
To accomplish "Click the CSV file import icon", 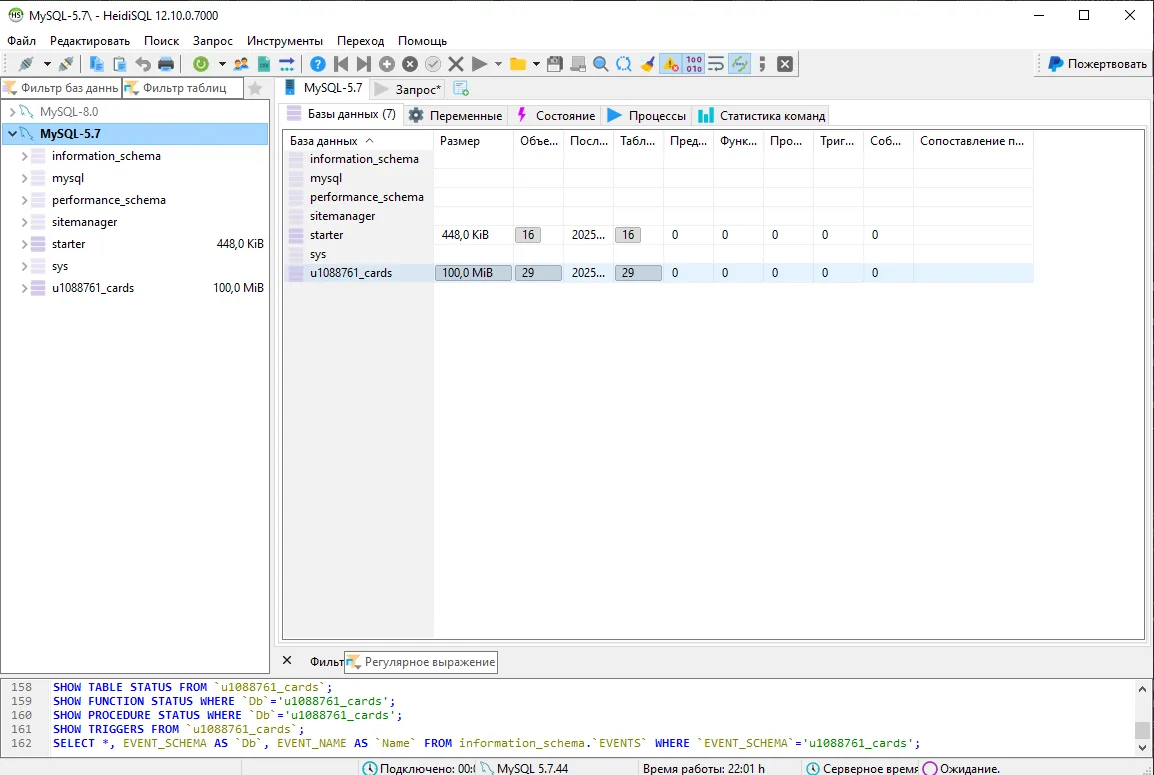I will [263, 64].
